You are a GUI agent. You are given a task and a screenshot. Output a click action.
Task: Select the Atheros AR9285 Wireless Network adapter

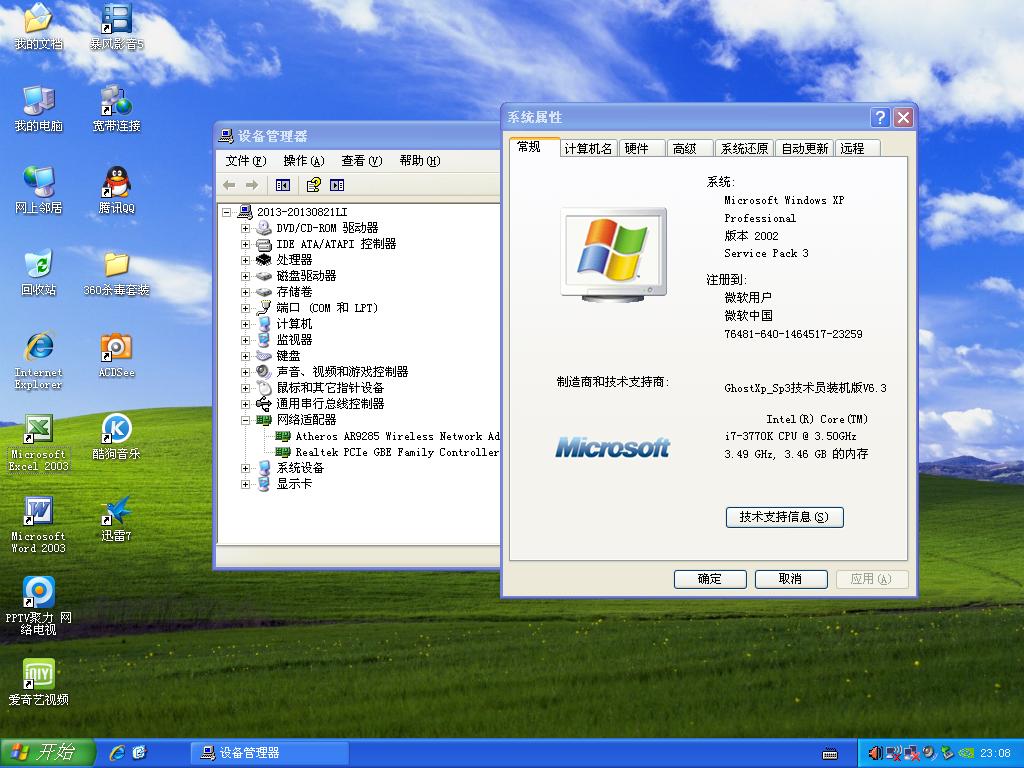pyautogui.click(x=397, y=436)
